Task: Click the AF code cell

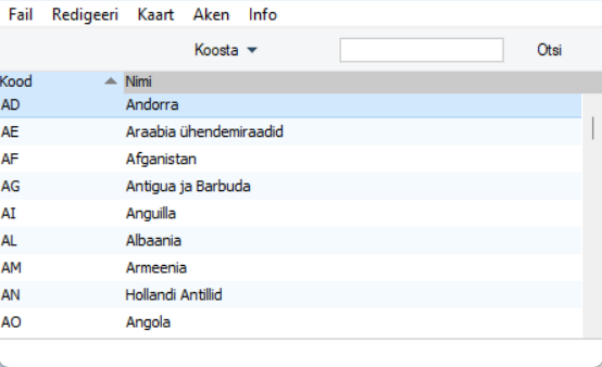Action: click(x=61, y=159)
